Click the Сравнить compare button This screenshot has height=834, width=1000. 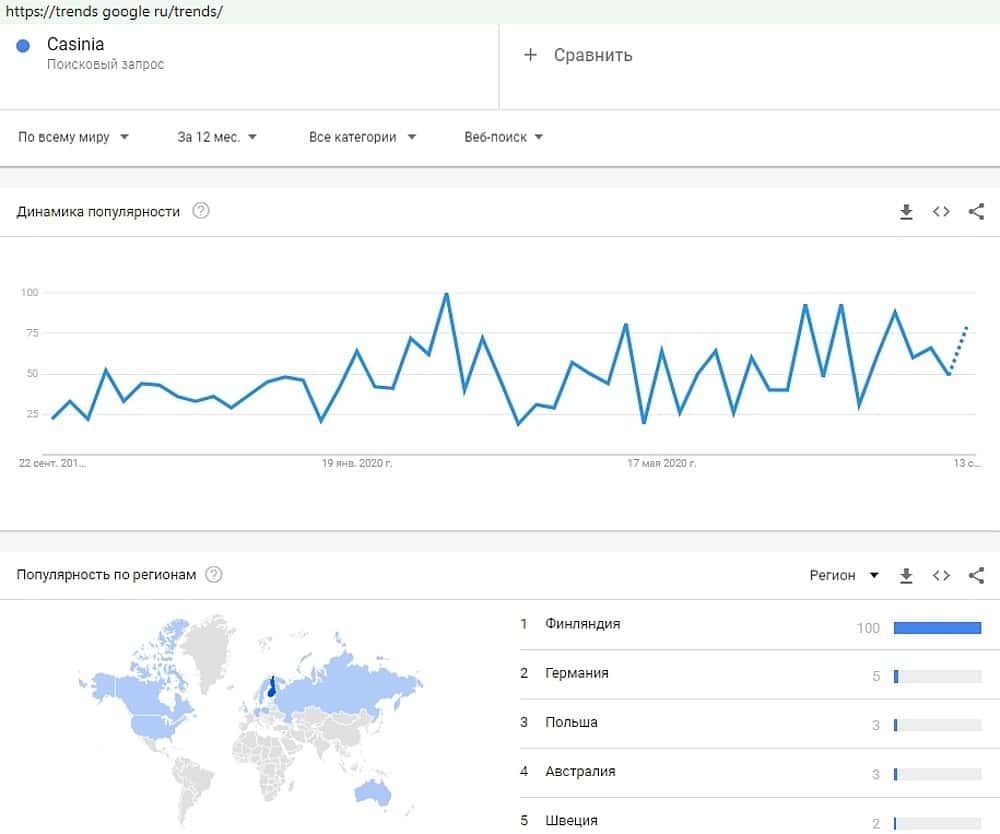click(592, 55)
